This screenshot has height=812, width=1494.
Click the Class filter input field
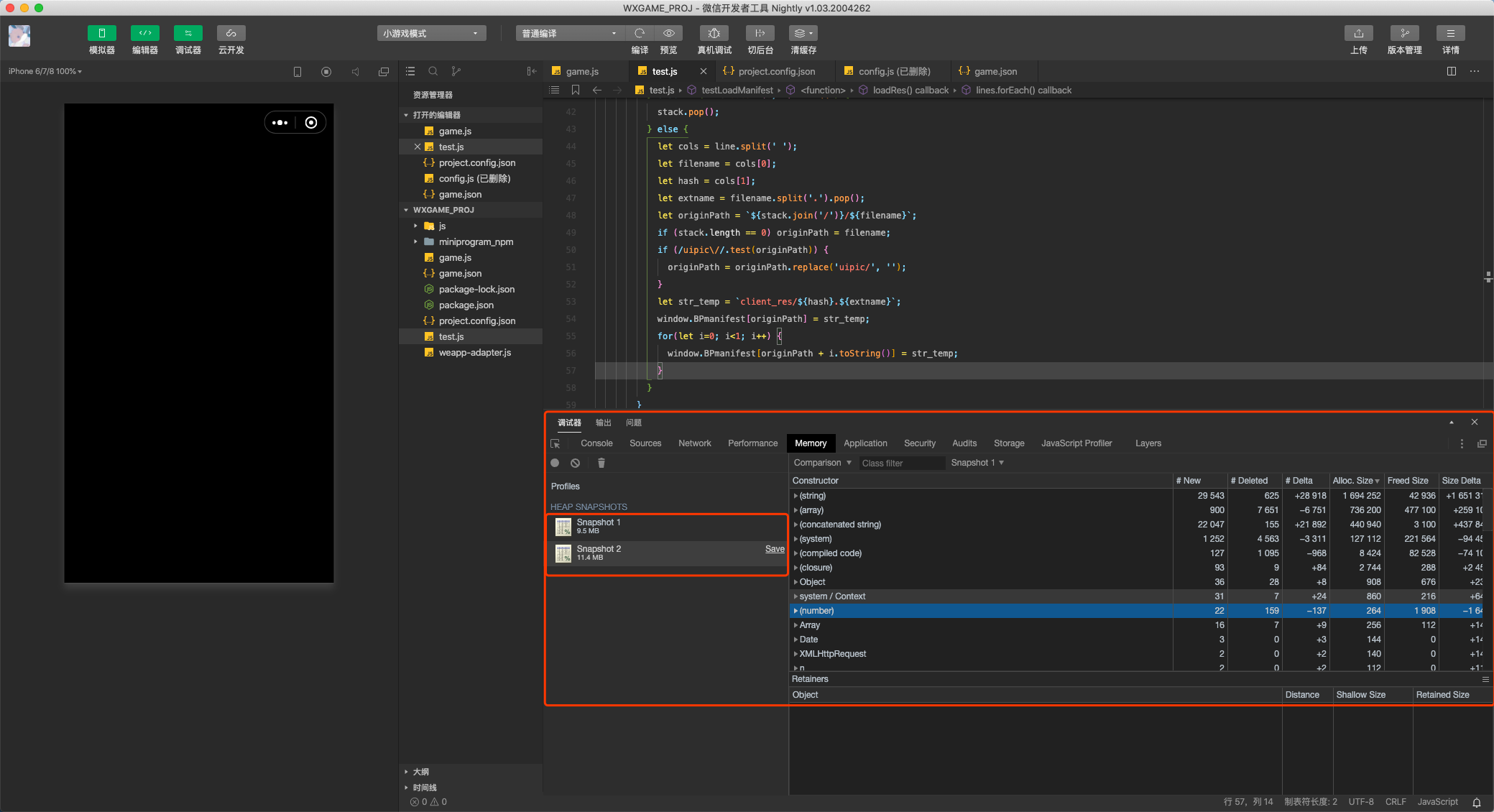(902, 463)
